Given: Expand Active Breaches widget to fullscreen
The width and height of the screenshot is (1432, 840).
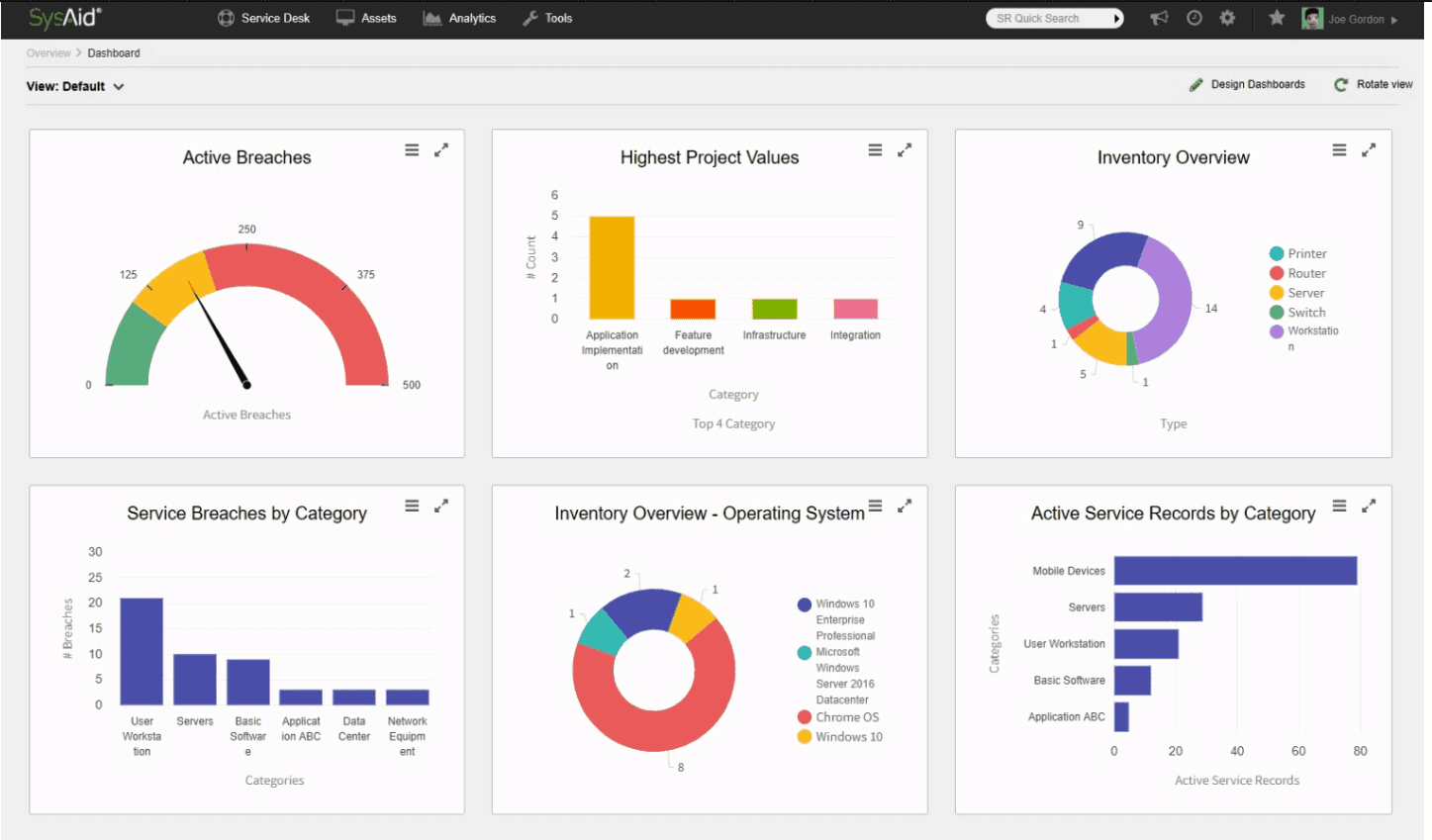Looking at the screenshot, I should (x=441, y=150).
